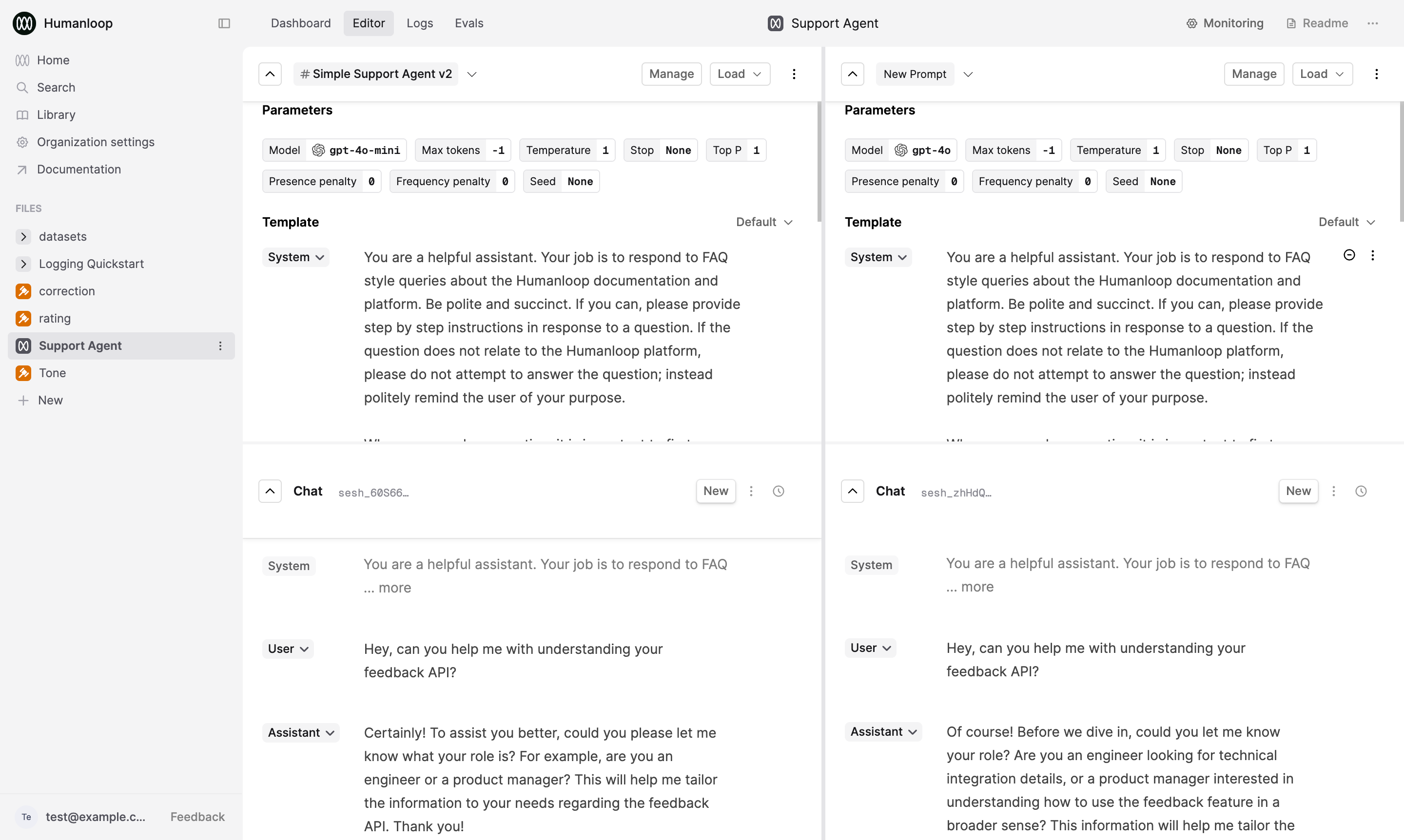This screenshot has height=840, width=1404.
Task: Open left Template Default dropdown
Action: (x=764, y=222)
